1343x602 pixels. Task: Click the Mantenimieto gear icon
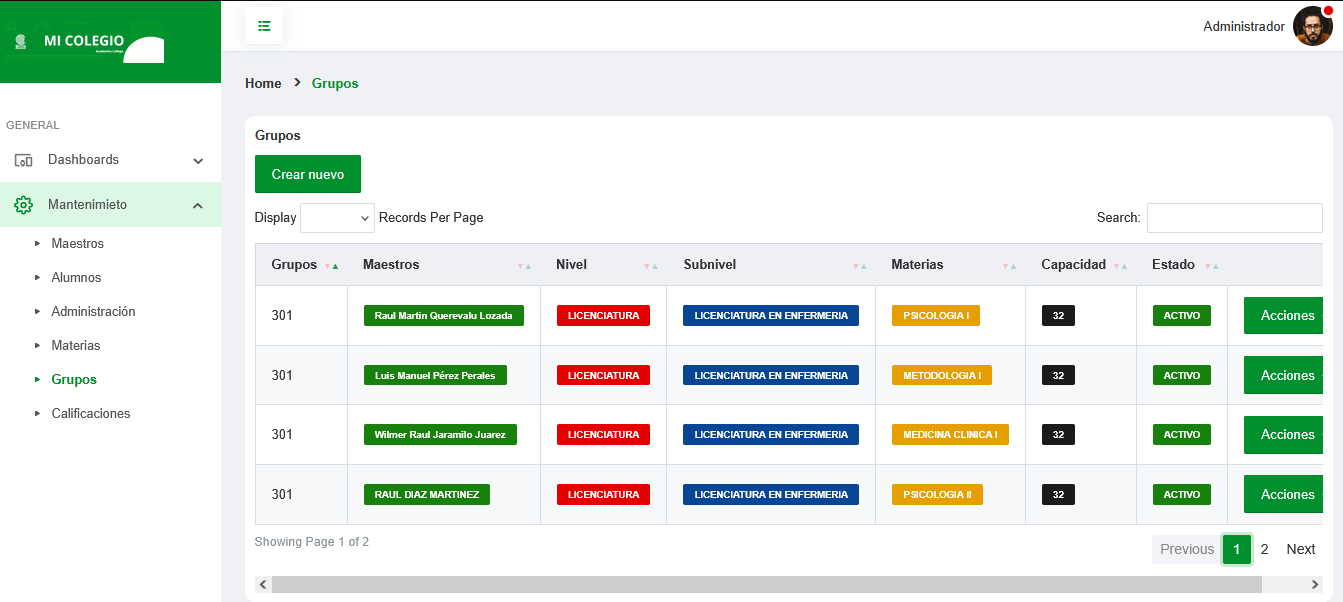coord(23,205)
